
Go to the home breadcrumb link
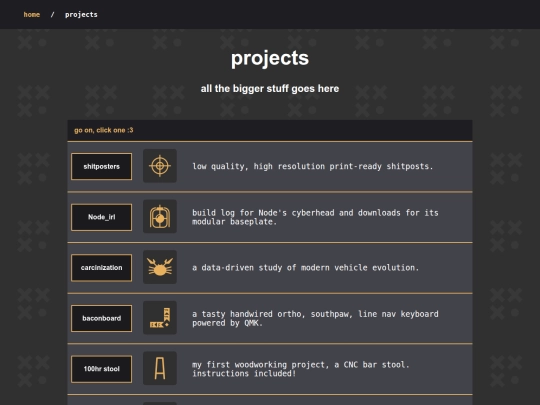coord(32,14)
